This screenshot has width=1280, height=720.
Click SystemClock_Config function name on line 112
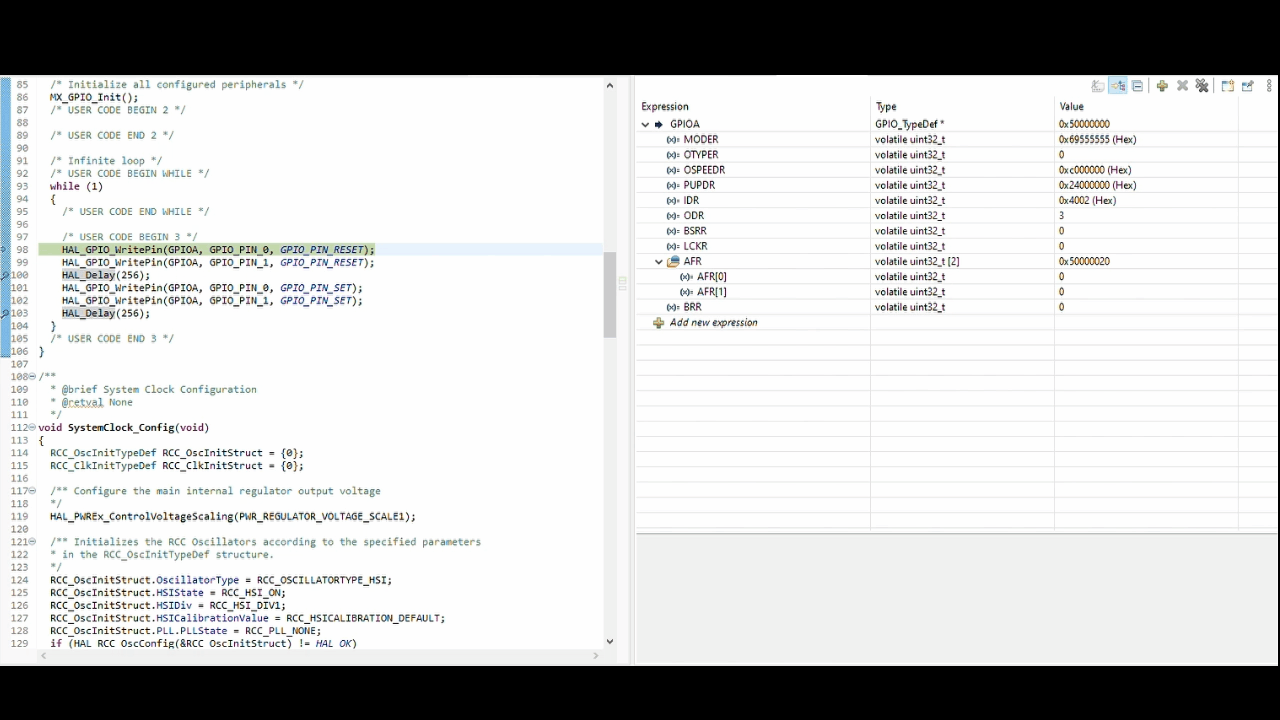point(121,428)
